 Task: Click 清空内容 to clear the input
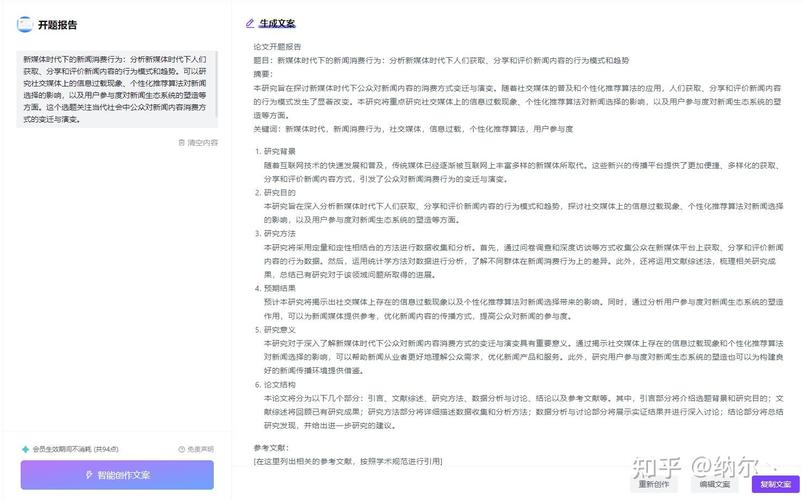pyautogui.click(x=202, y=142)
